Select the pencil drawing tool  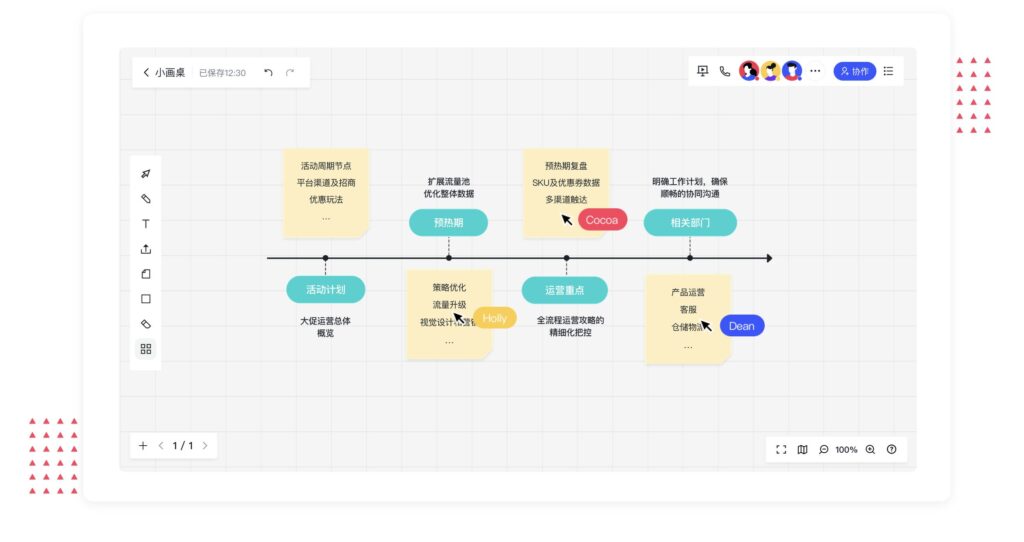pyautogui.click(x=146, y=199)
